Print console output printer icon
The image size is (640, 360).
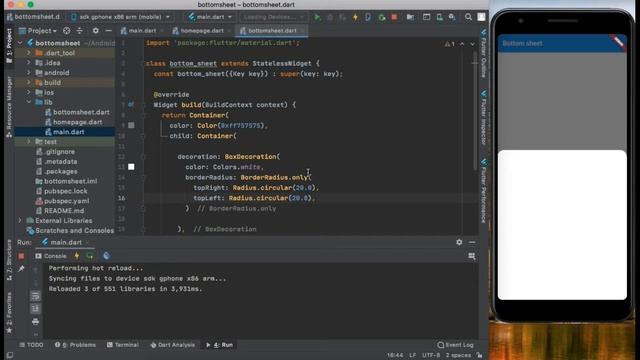pos(36,322)
